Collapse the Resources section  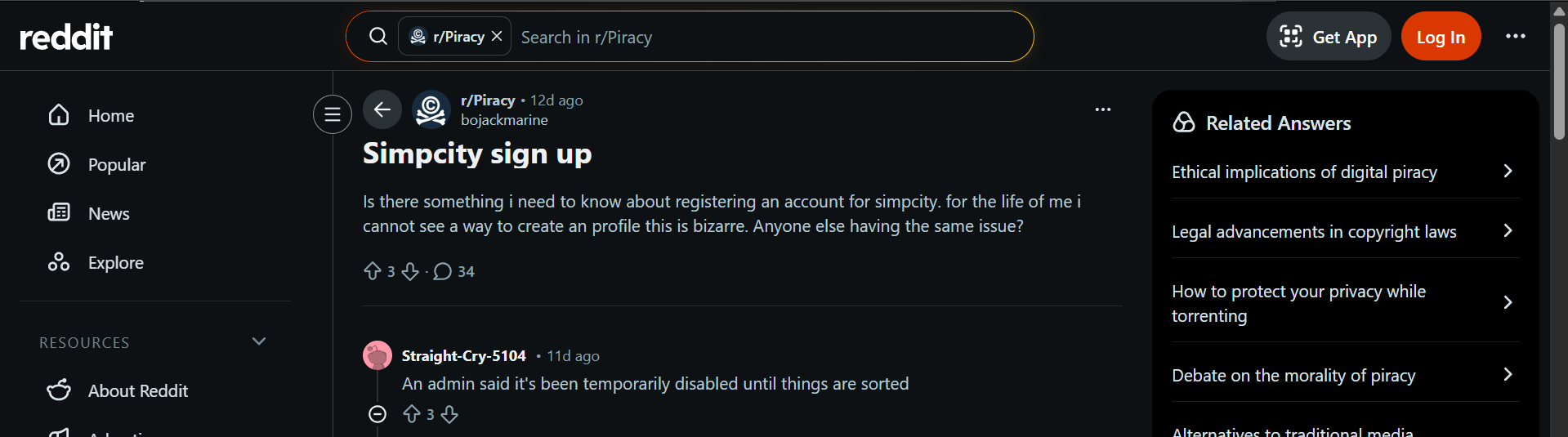coord(259,341)
